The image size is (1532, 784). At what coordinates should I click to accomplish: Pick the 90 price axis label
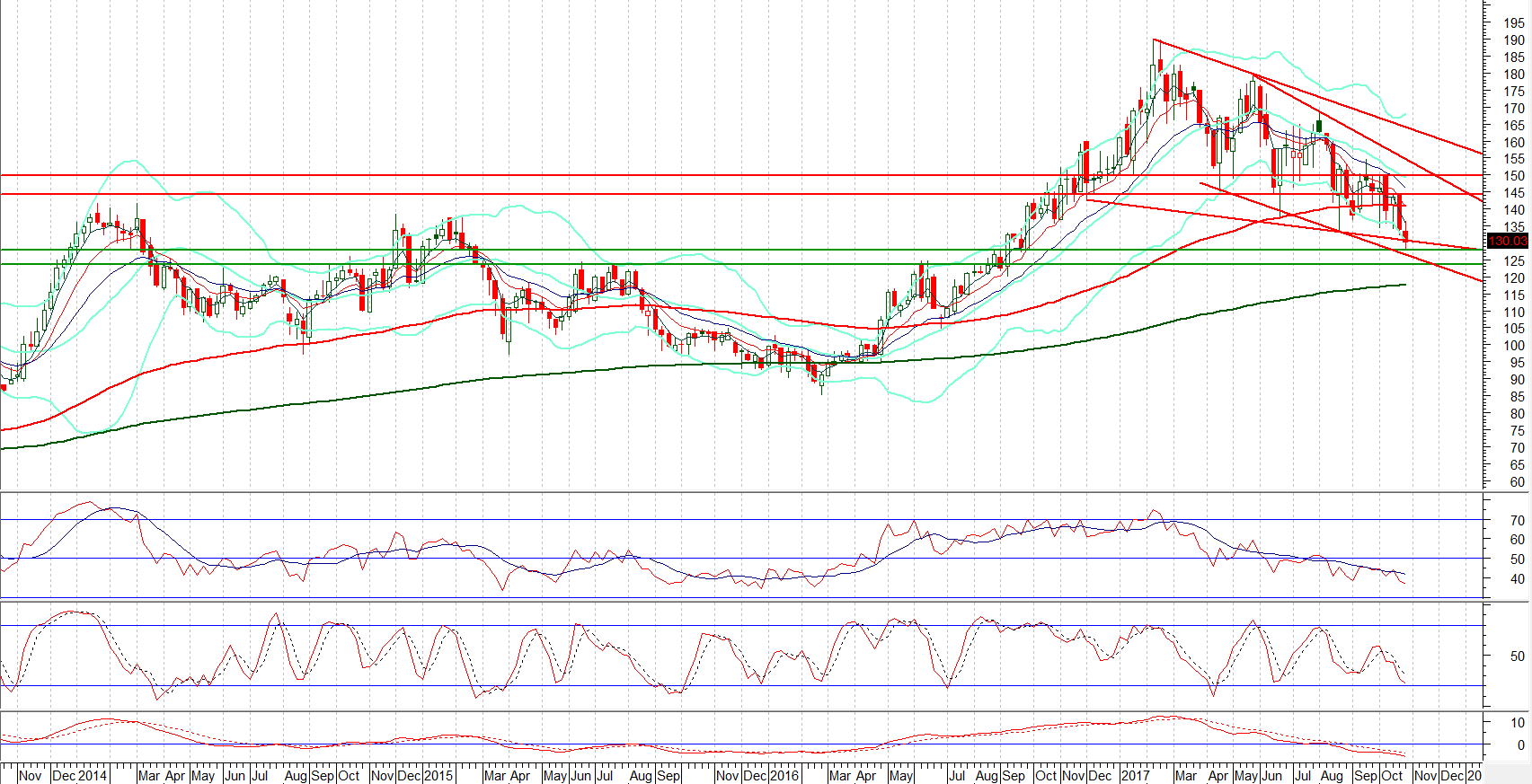pyautogui.click(x=1518, y=380)
